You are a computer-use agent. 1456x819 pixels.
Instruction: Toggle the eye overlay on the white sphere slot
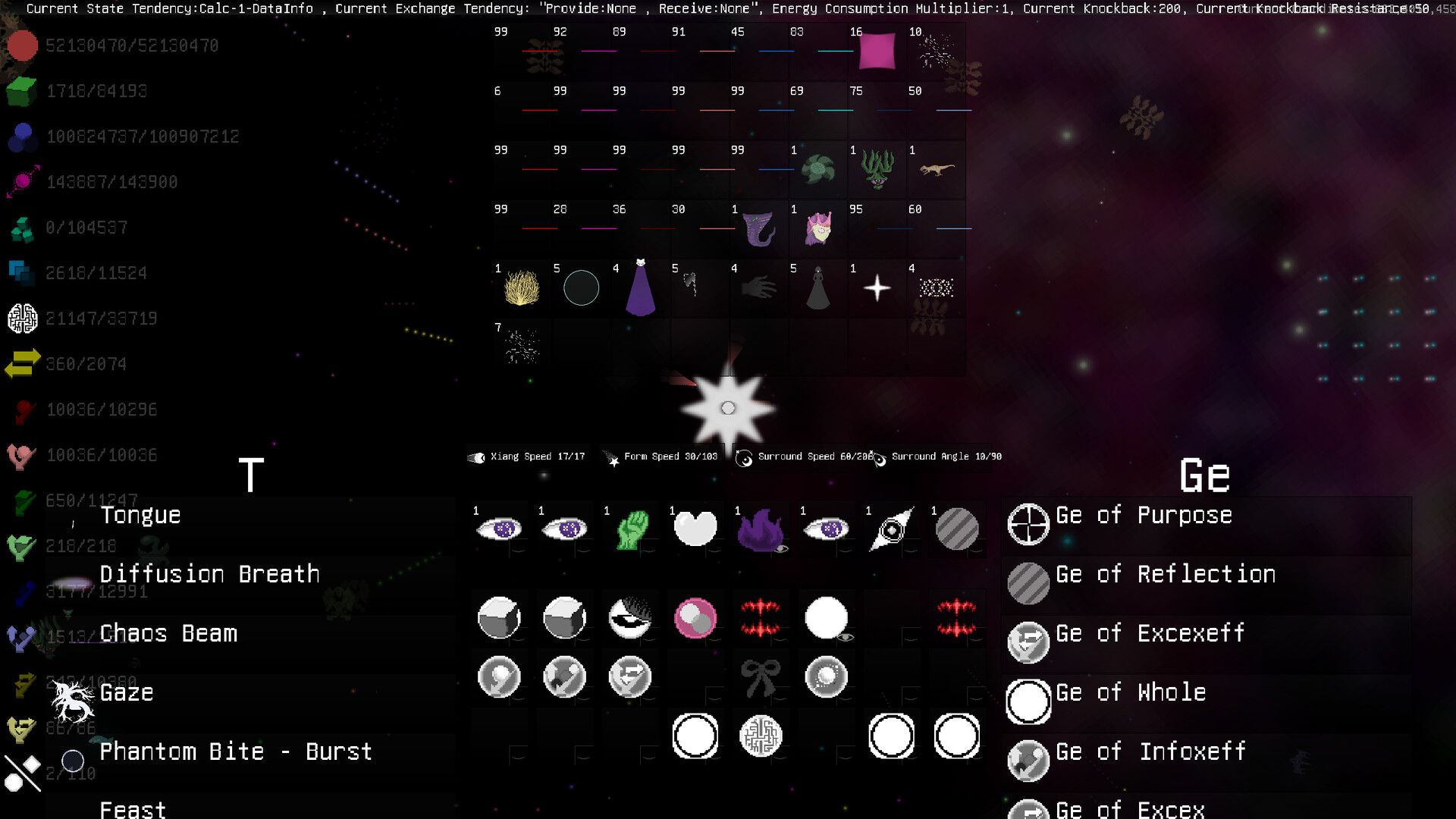pos(846,639)
